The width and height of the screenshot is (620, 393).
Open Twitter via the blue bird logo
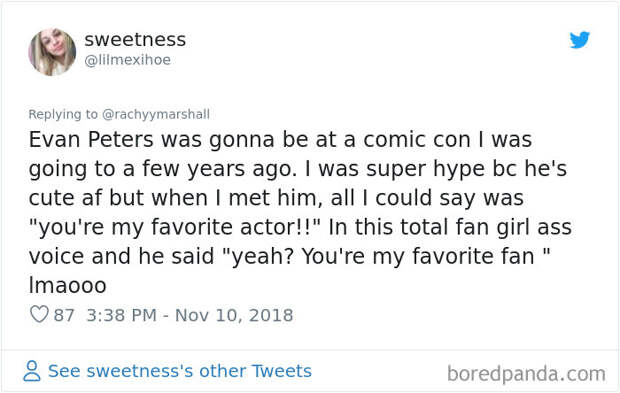coord(580,40)
